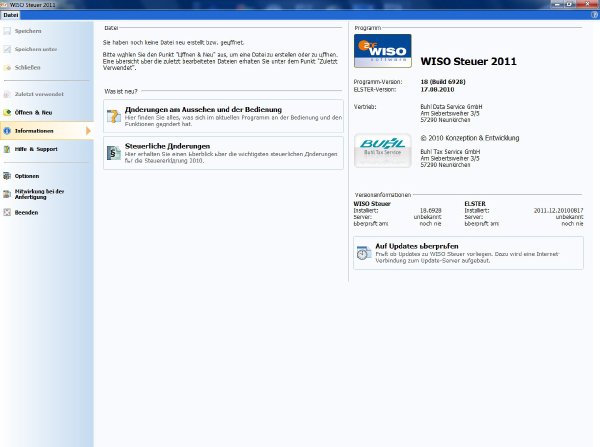This screenshot has width=600, height=447.
Task: Click the arrow beside Informationen
Action: pos(88,131)
